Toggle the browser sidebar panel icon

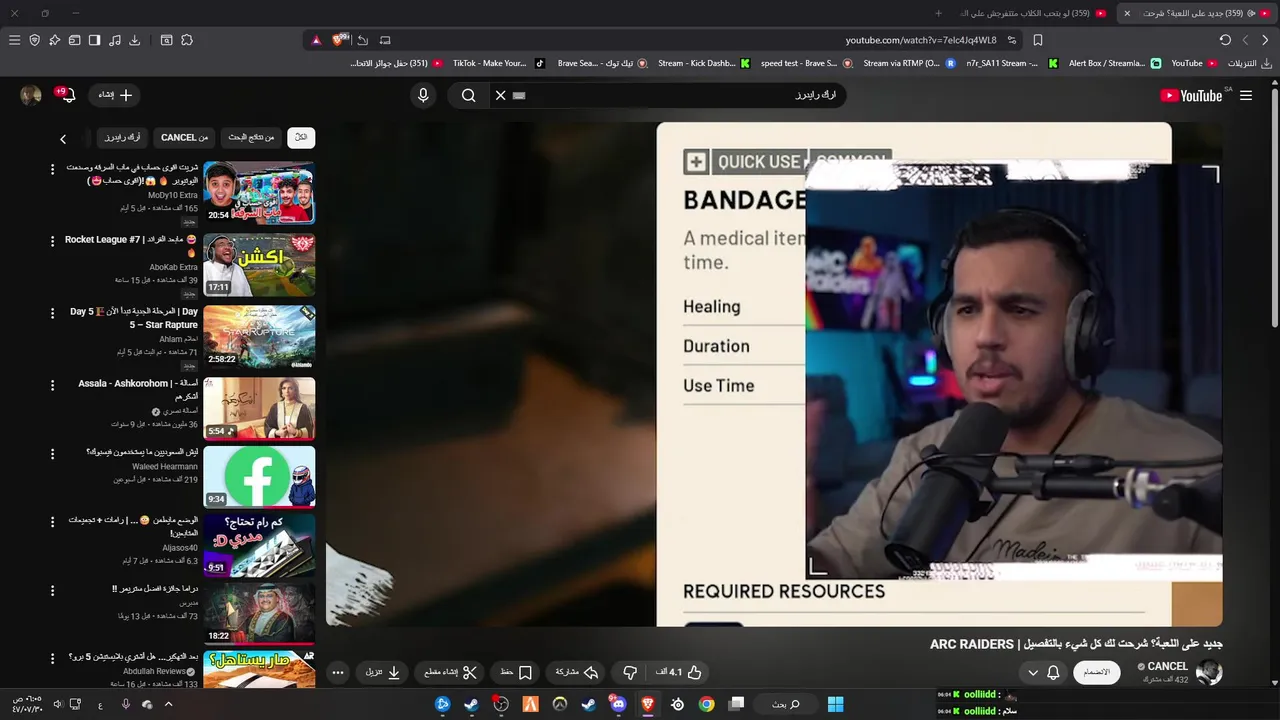[x=94, y=40]
